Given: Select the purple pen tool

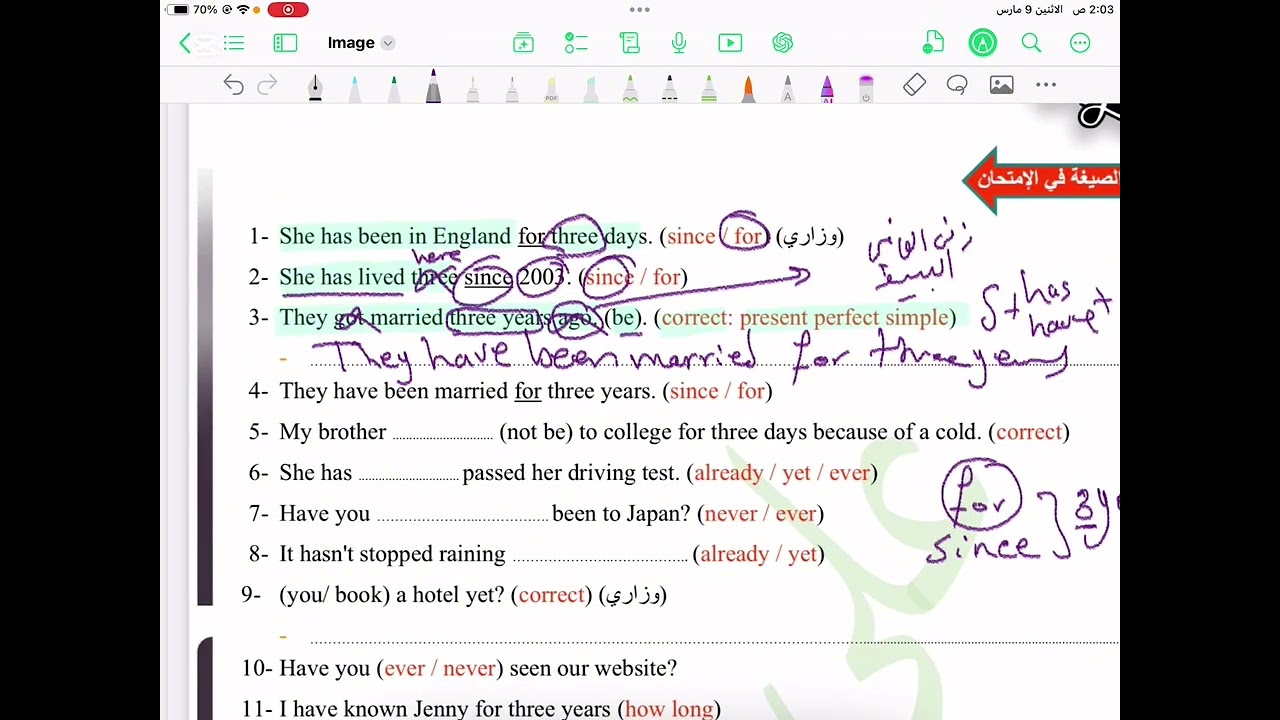Looking at the screenshot, I should 433,86.
